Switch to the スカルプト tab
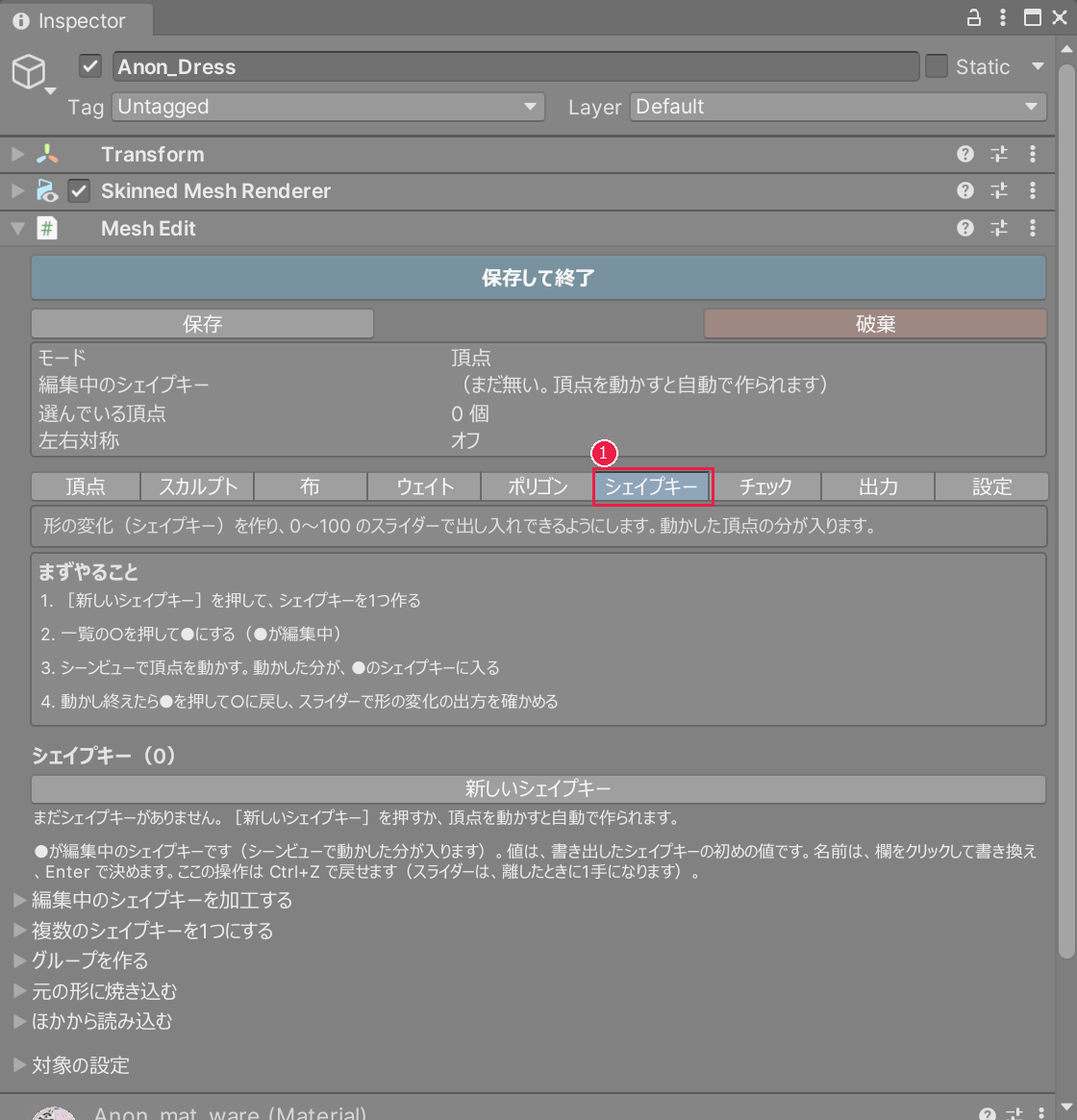The width and height of the screenshot is (1077, 1120). click(197, 486)
